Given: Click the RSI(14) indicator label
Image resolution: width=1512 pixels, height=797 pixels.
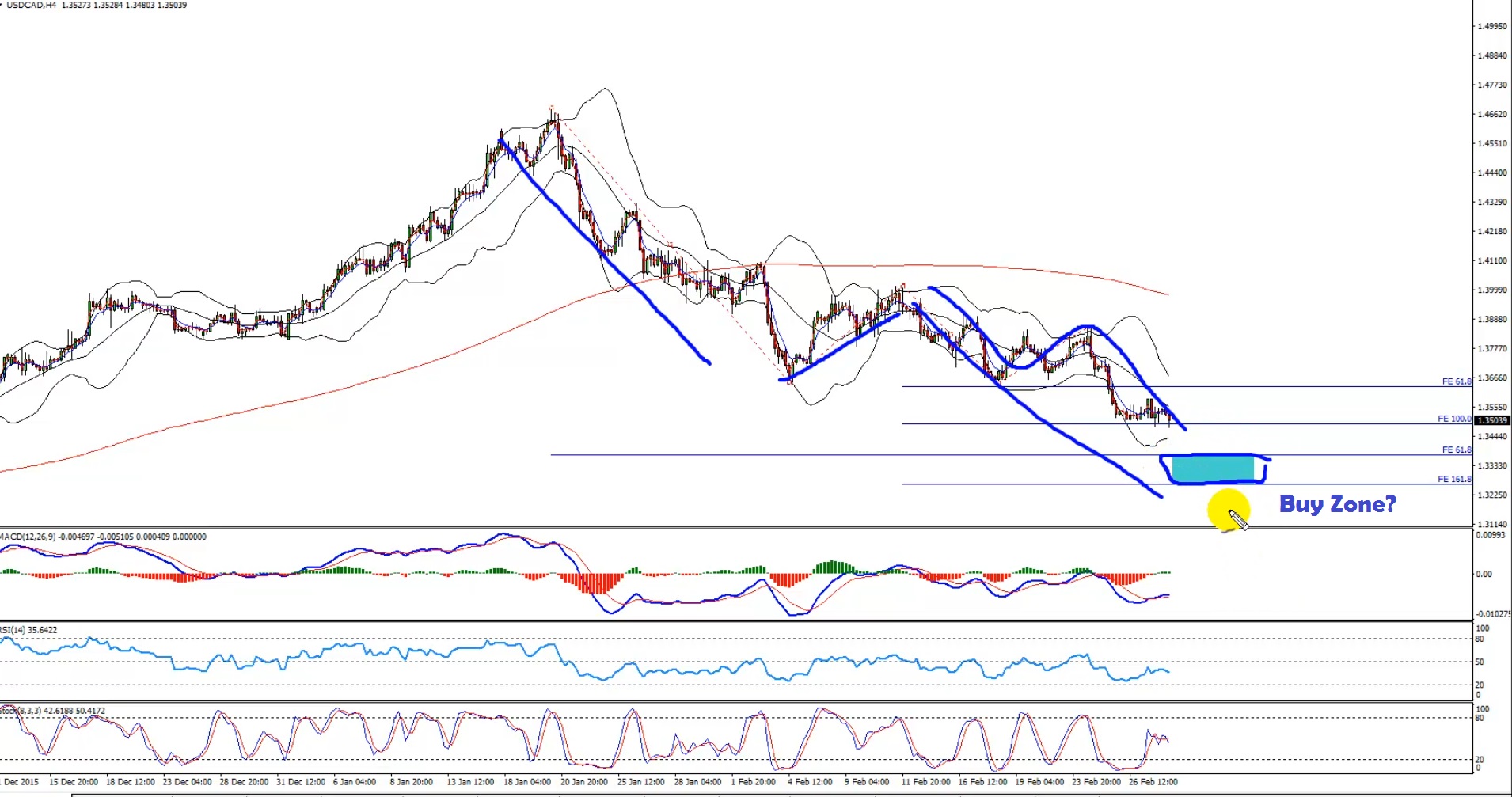Looking at the screenshot, I should pos(29,630).
